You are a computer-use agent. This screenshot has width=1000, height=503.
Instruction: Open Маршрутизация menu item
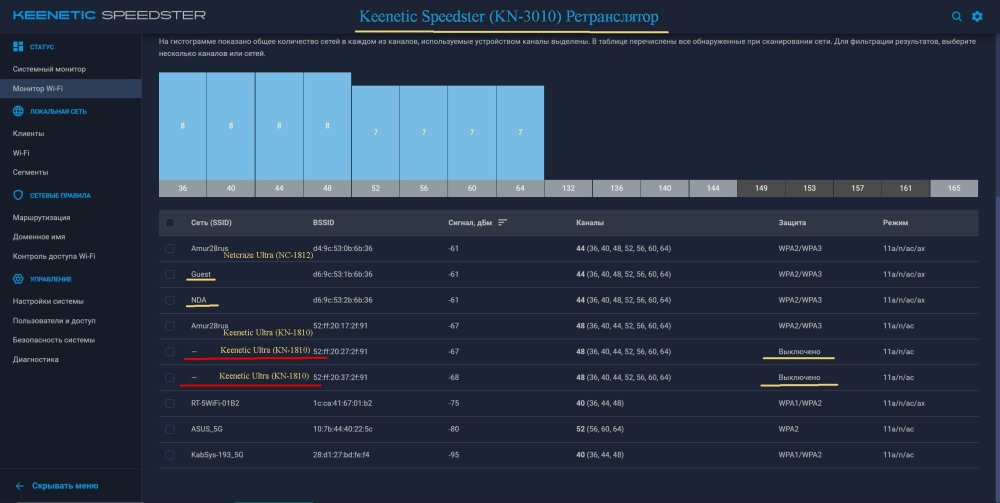[x=41, y=217]
